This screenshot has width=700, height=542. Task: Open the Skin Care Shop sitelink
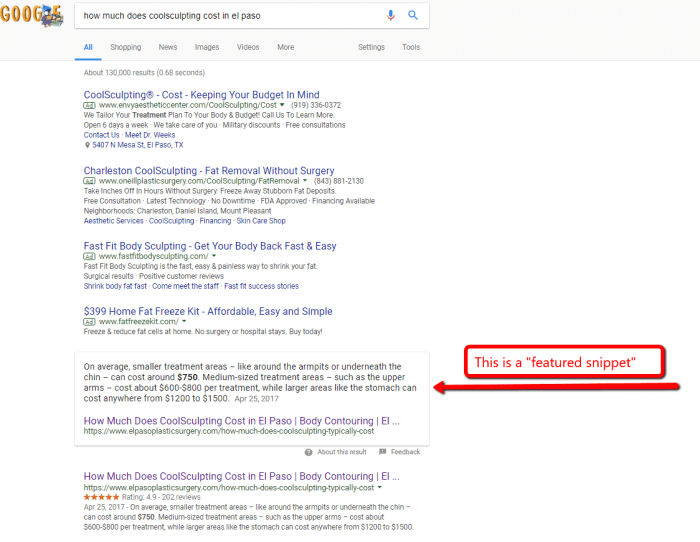[261, 221]
